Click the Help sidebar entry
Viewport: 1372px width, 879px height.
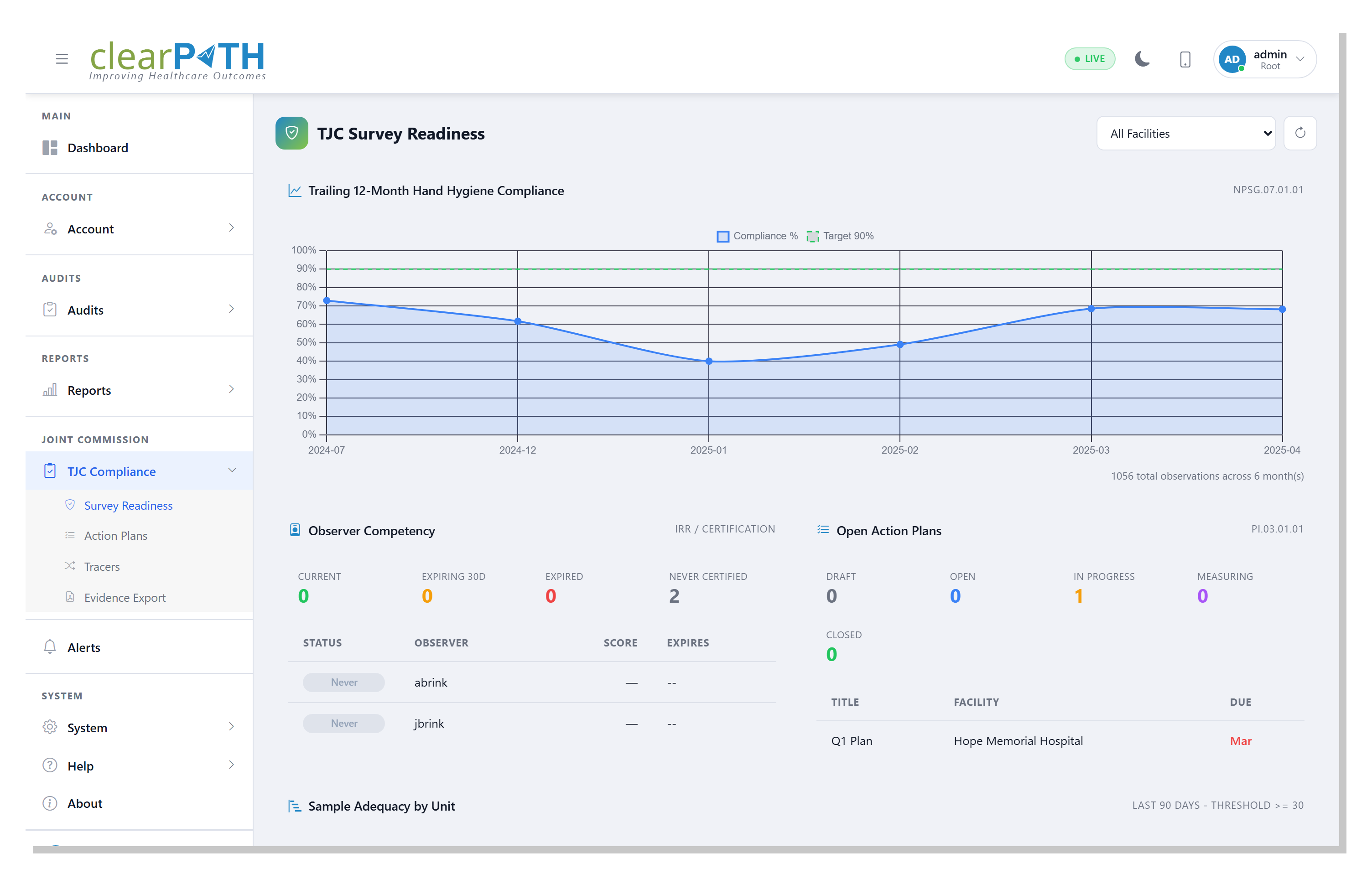click(x=80, y=765)
